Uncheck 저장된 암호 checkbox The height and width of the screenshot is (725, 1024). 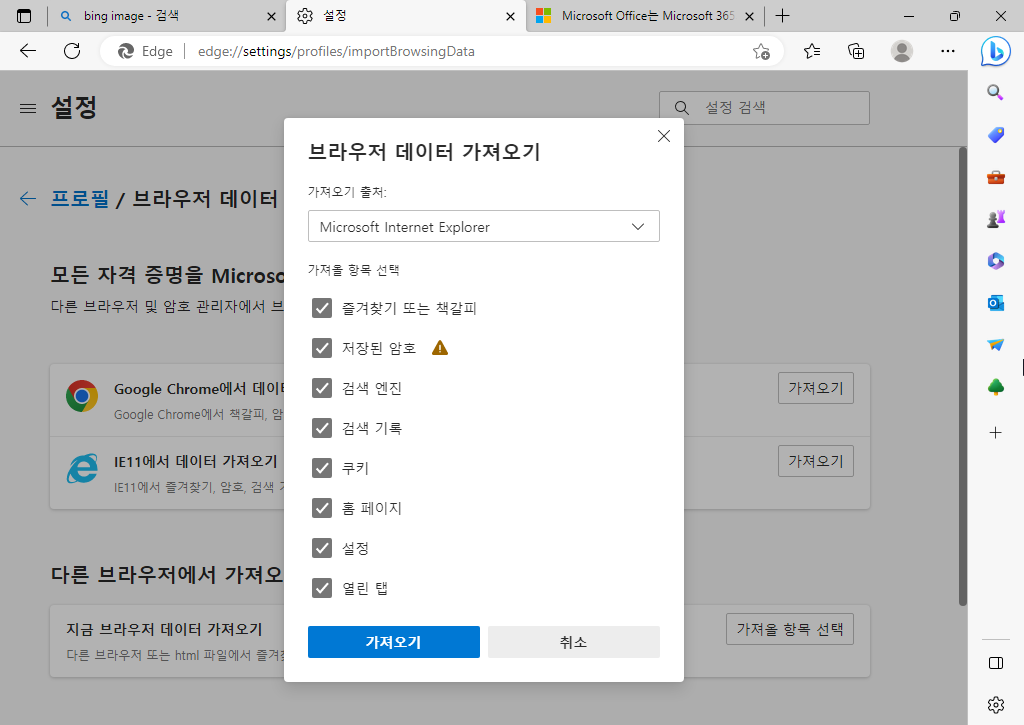[322, 347]
